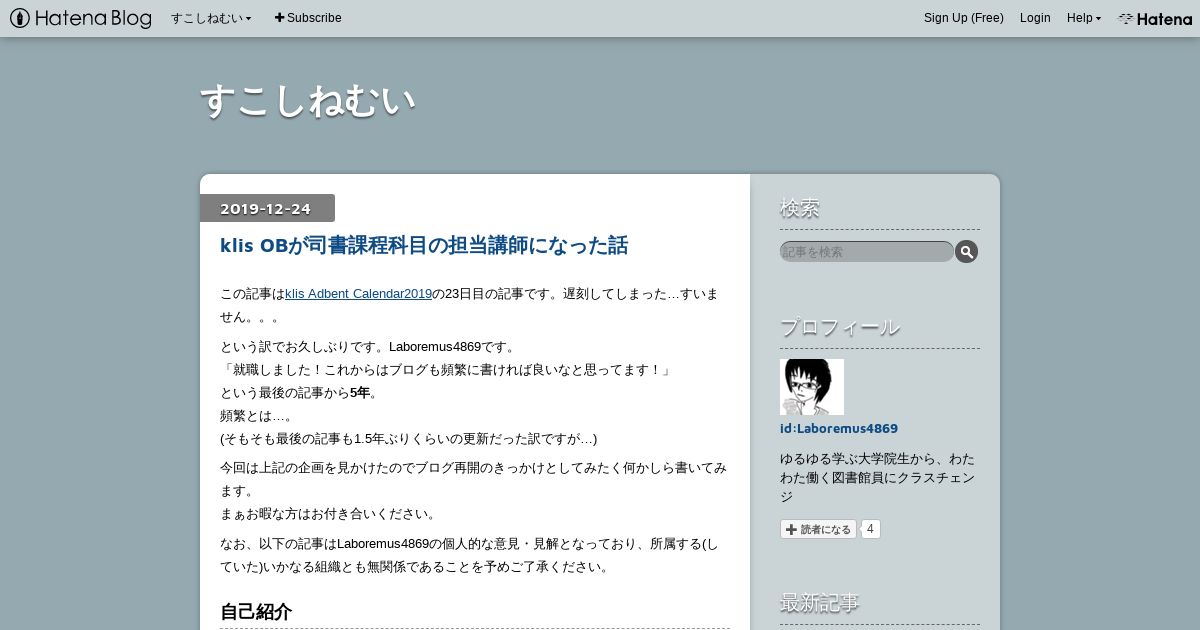This screenshot has width=1200, height=630.
Task: Click the magnifier search button
Action: (x=966, y=252)
